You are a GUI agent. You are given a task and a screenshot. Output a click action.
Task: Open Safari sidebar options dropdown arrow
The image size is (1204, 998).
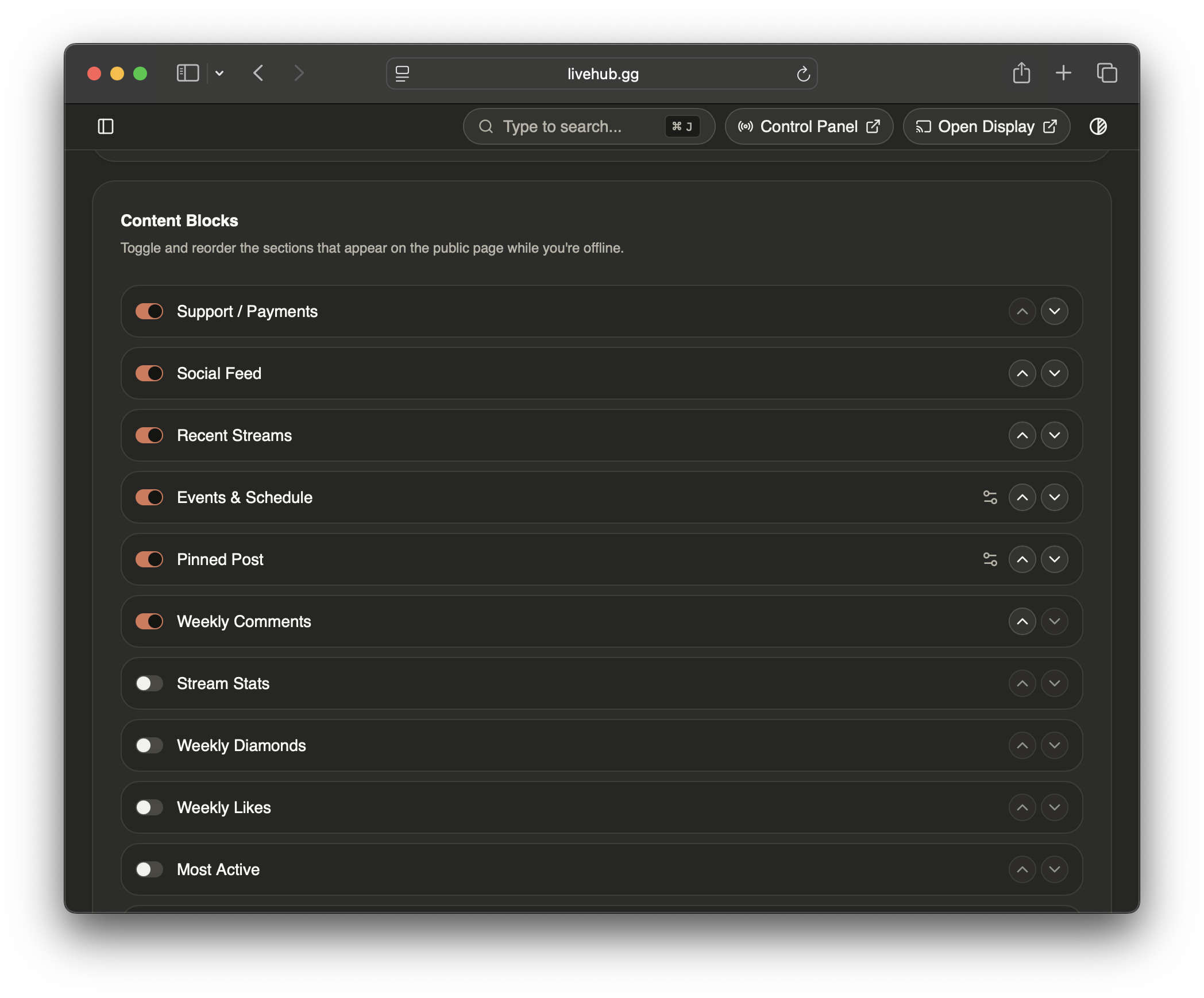[219, 74]
